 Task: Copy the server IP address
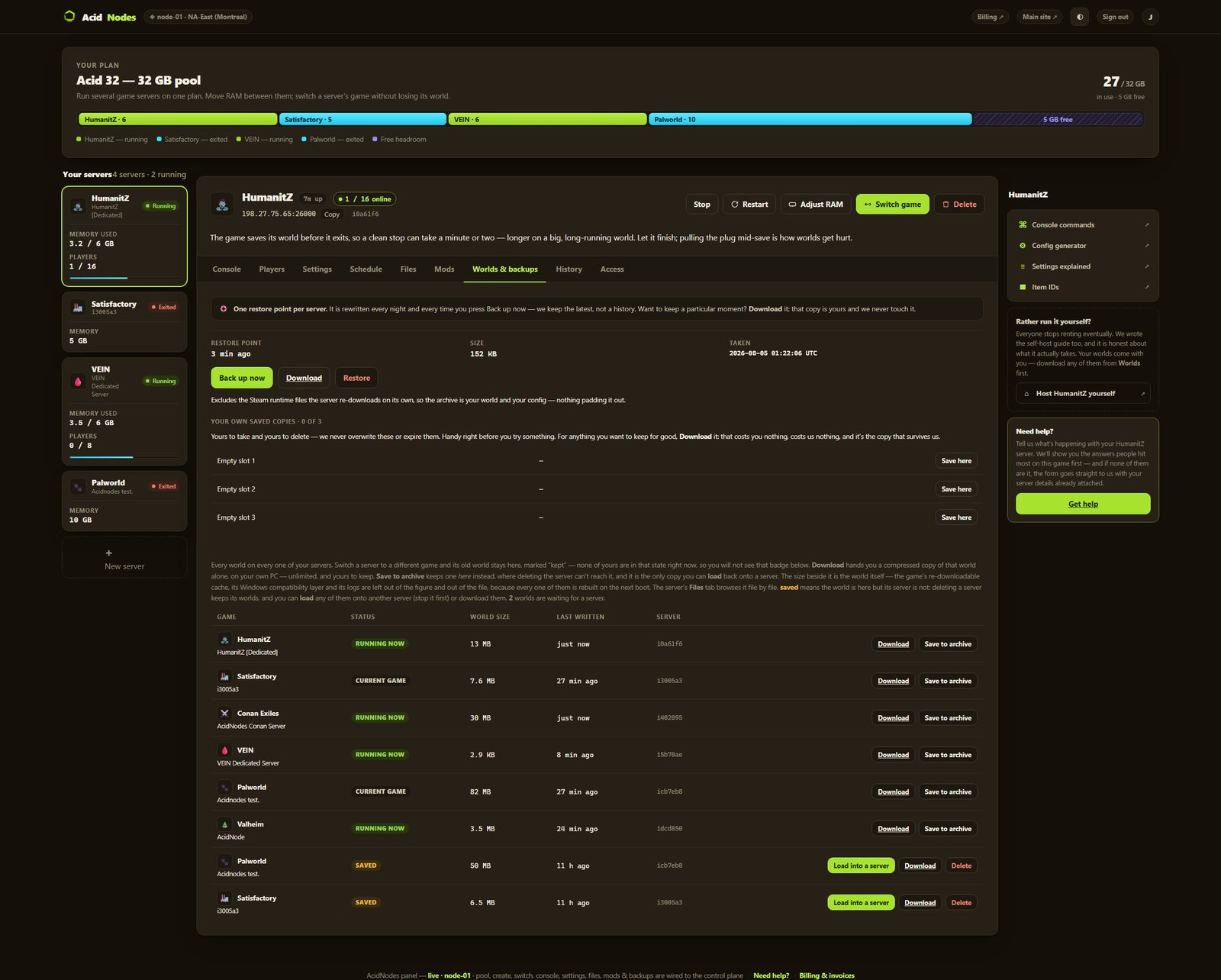(x=332, y=214)
